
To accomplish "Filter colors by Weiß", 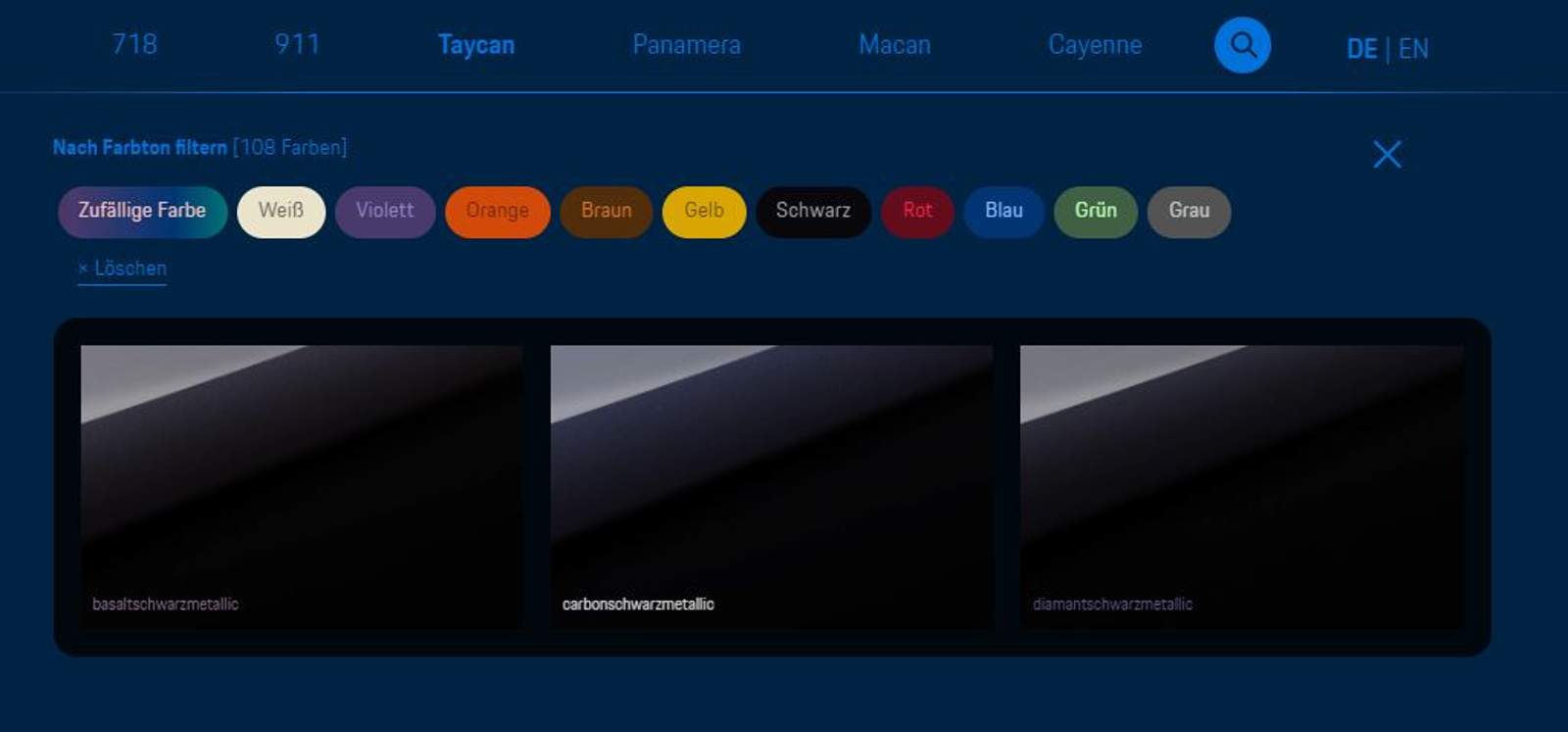I will pyautogui.click(x=281, y=212).
